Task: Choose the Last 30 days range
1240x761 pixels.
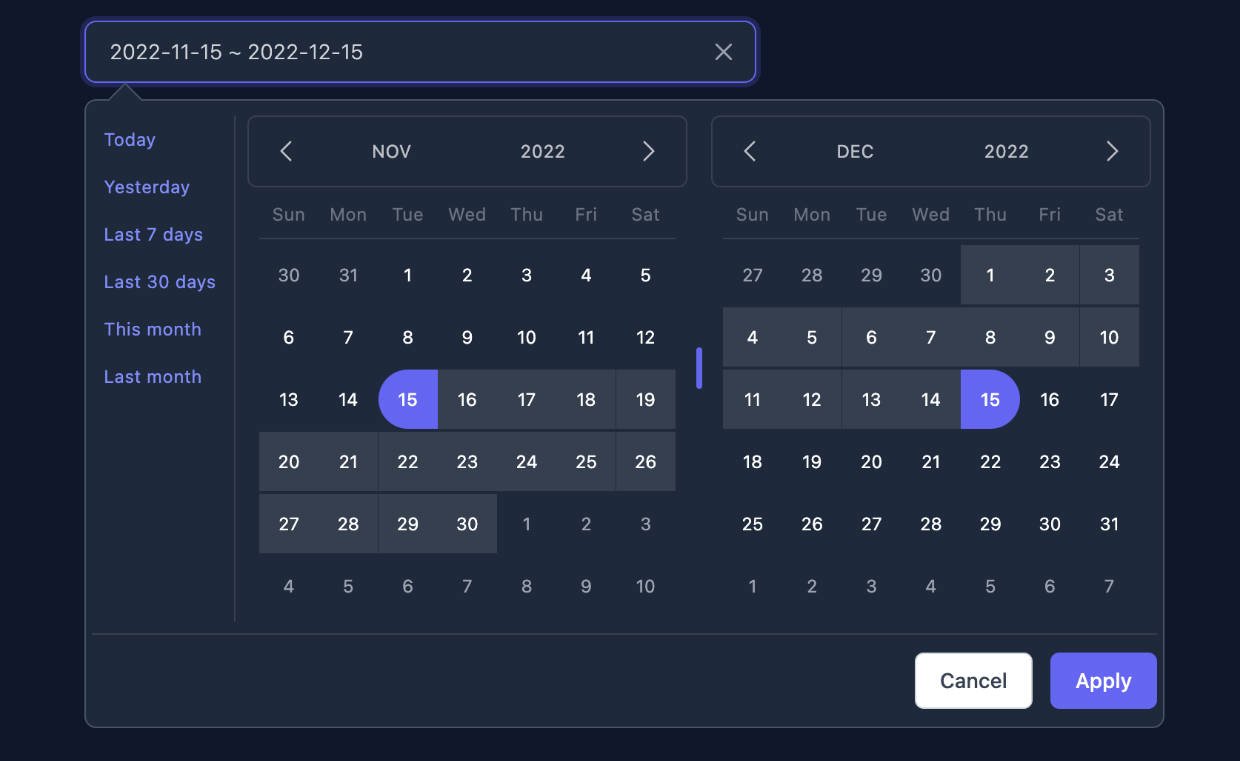Action: click(x=159, y=281)
